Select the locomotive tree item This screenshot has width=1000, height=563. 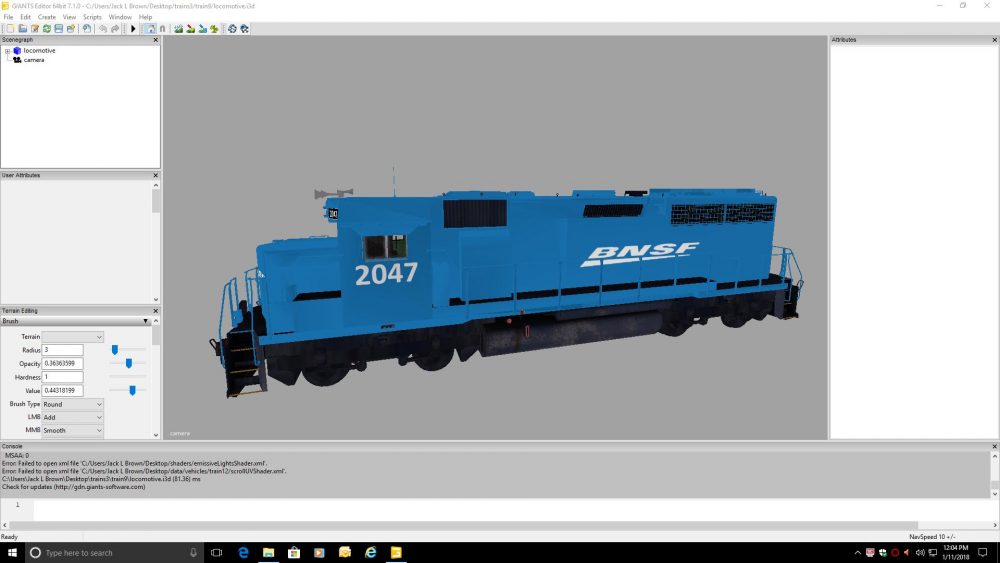[x=39, y=50]
